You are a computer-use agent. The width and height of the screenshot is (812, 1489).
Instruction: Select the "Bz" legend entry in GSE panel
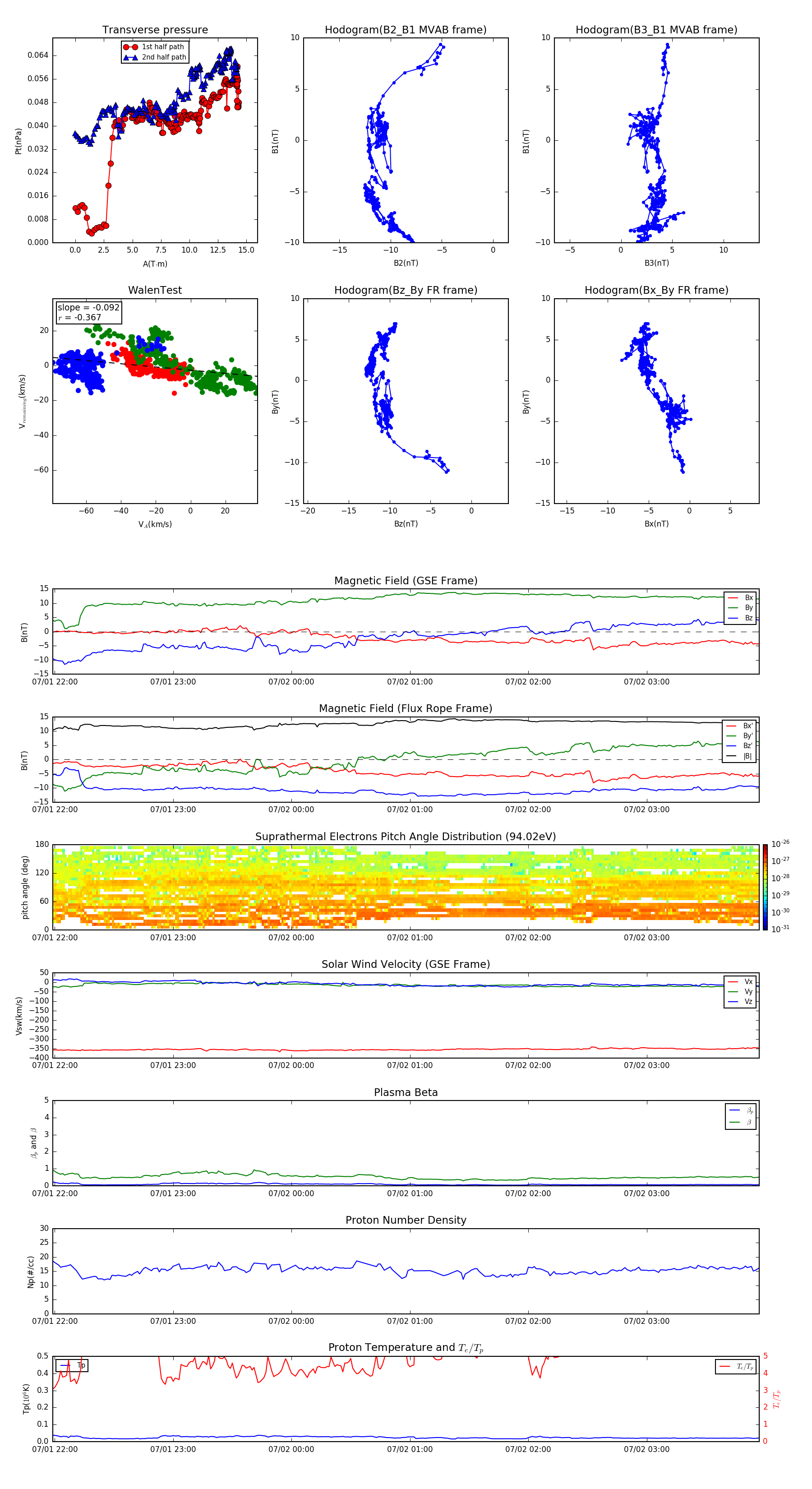tap(740, 618)
